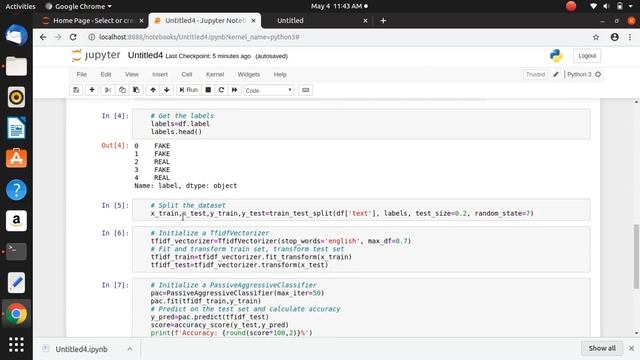Save notebook with the floppy disk icon
This screenshot has height=360, width=640.
[76, 90]
